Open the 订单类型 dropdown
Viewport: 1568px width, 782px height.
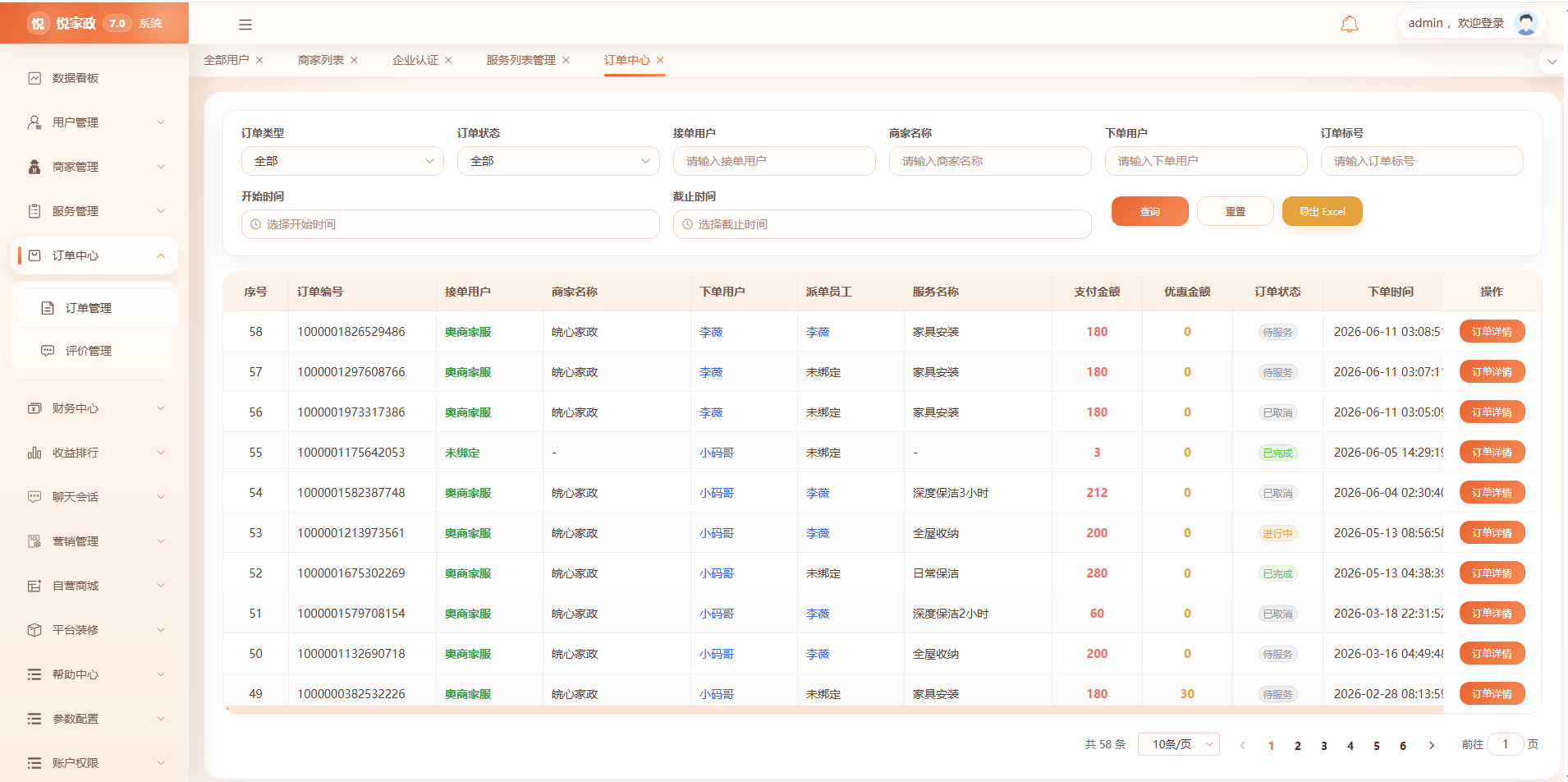(x=342, y=161)
